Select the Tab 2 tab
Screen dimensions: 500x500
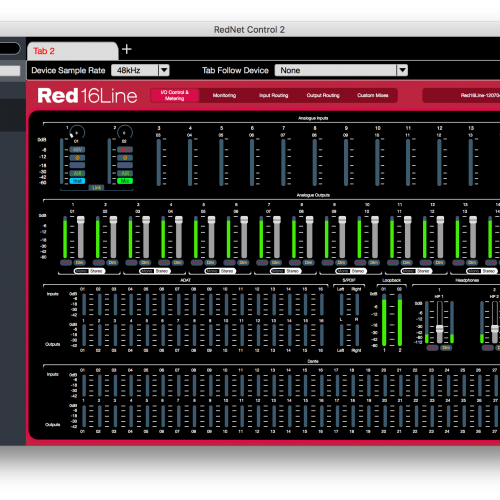[x=72, y=51]
